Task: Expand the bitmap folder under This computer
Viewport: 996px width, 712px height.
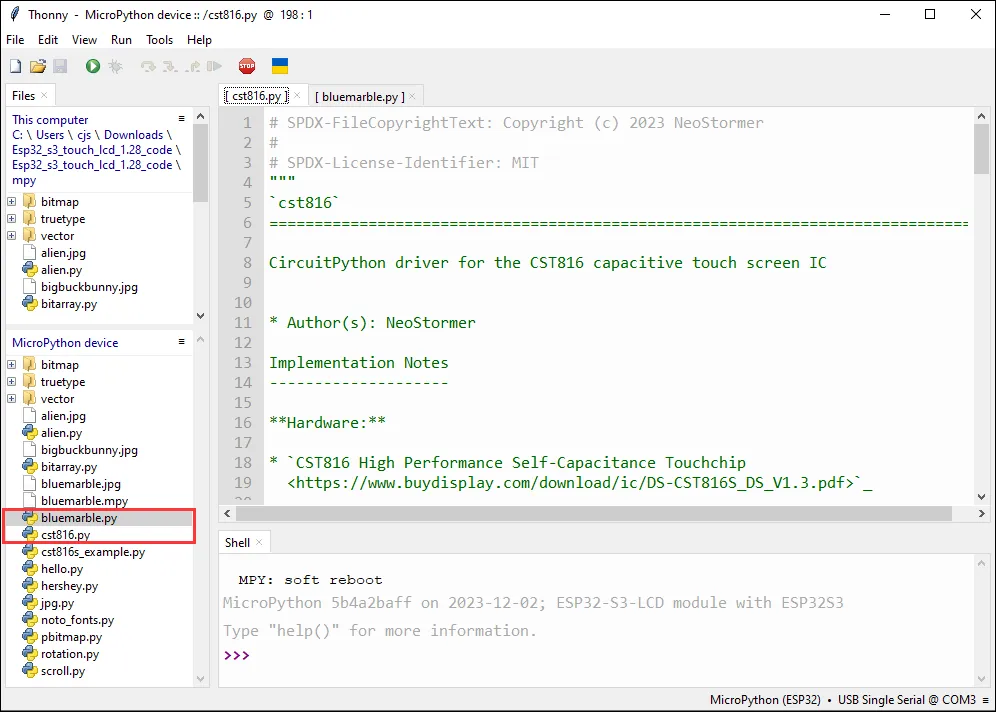Action: coord(12,202)
